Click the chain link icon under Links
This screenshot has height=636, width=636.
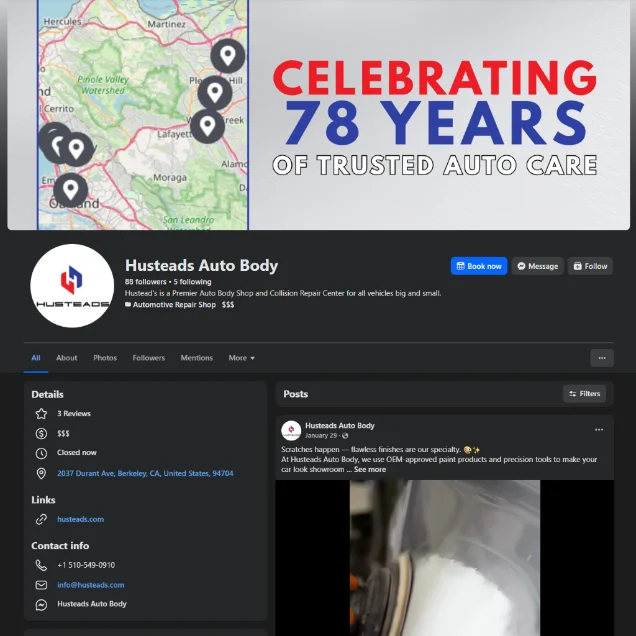pos(41,519)
